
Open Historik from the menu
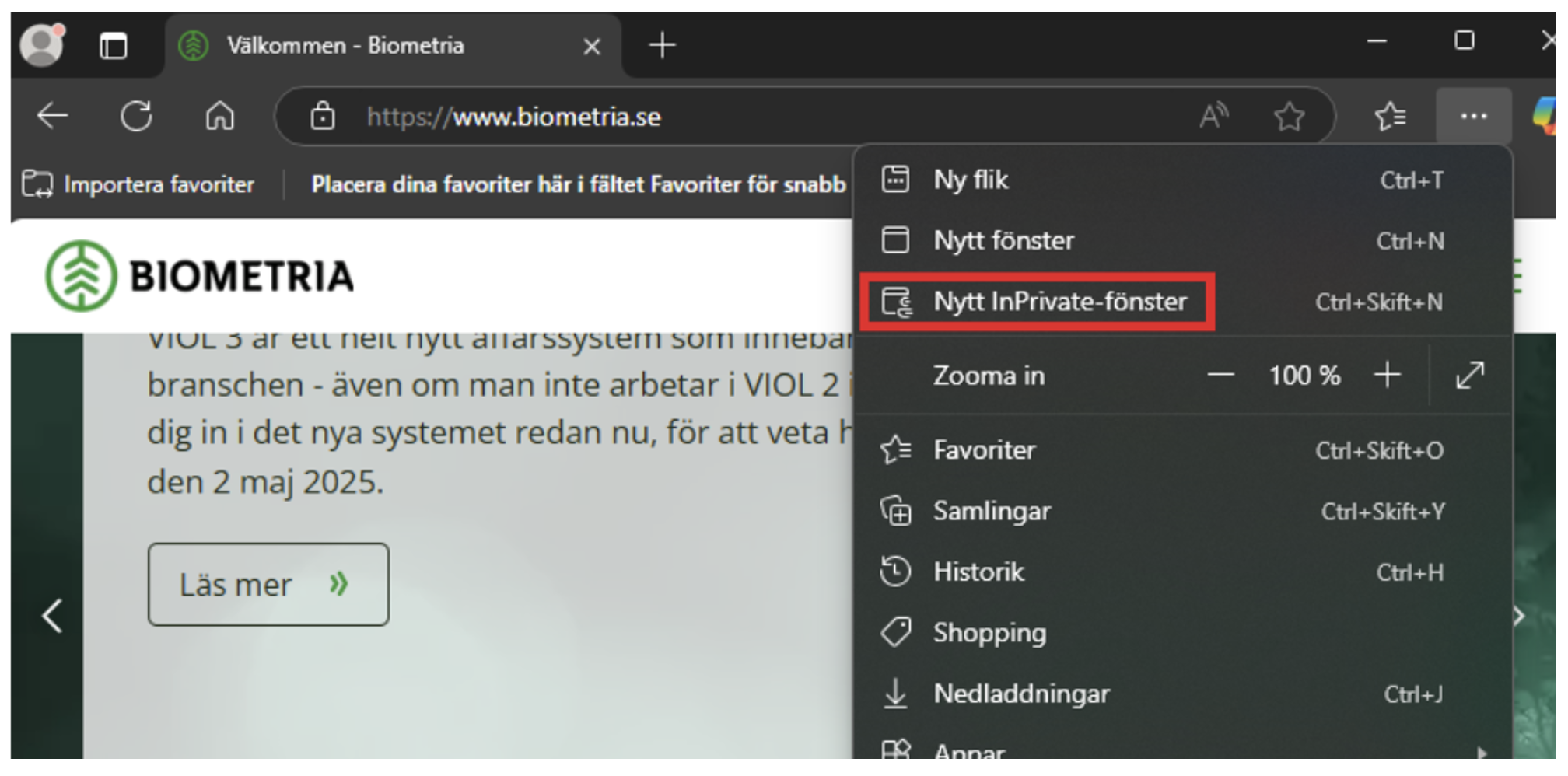[1182, 572]
